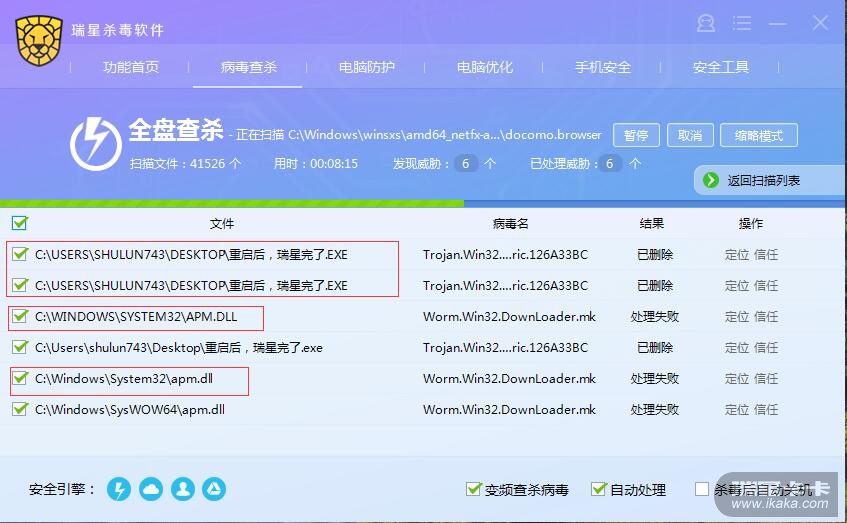The width and height of the screenshot is (847, 523).
Task: Uncheck C:\Windows\SysWOW64\apm.dll checkbox
Action: point(20,409)
